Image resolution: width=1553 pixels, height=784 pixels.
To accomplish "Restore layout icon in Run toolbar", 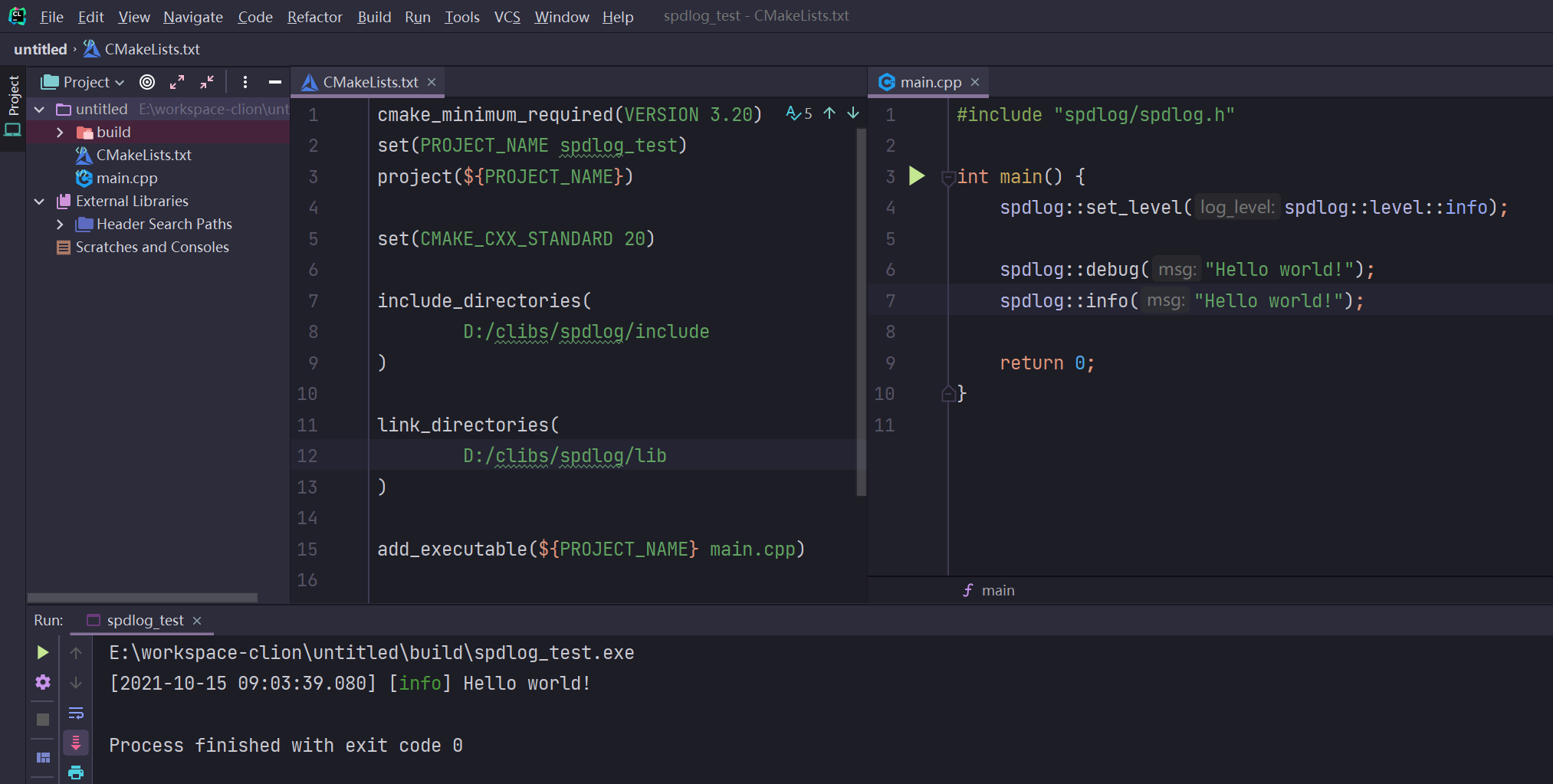I will coord(43,757).
